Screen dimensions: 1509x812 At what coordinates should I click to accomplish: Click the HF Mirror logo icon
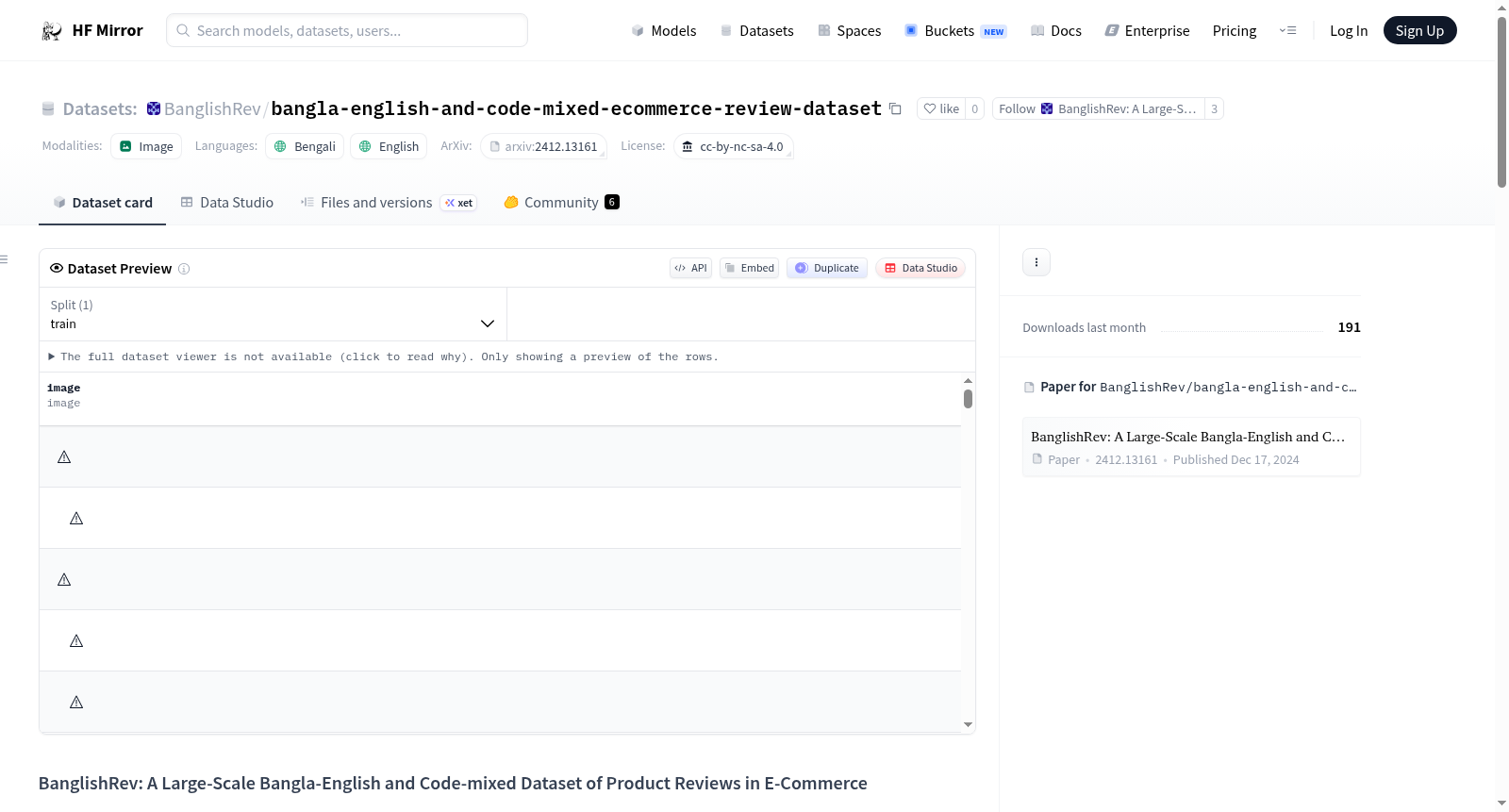coord(51,31)
